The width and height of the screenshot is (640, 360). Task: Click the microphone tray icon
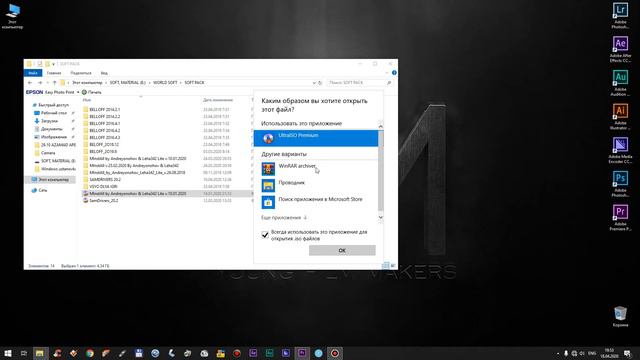click(x=566, y=353)
